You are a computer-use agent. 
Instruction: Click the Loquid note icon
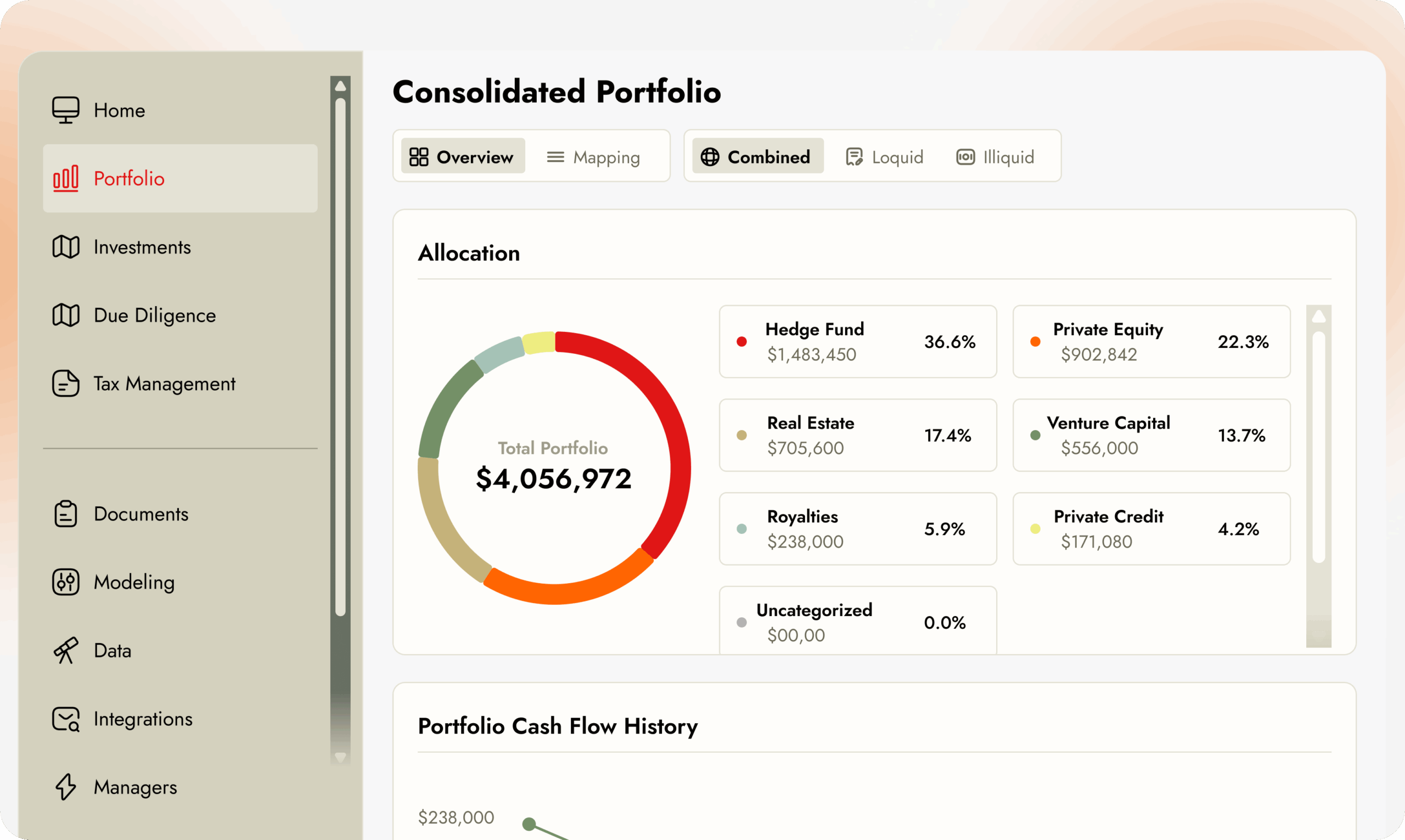854,157
